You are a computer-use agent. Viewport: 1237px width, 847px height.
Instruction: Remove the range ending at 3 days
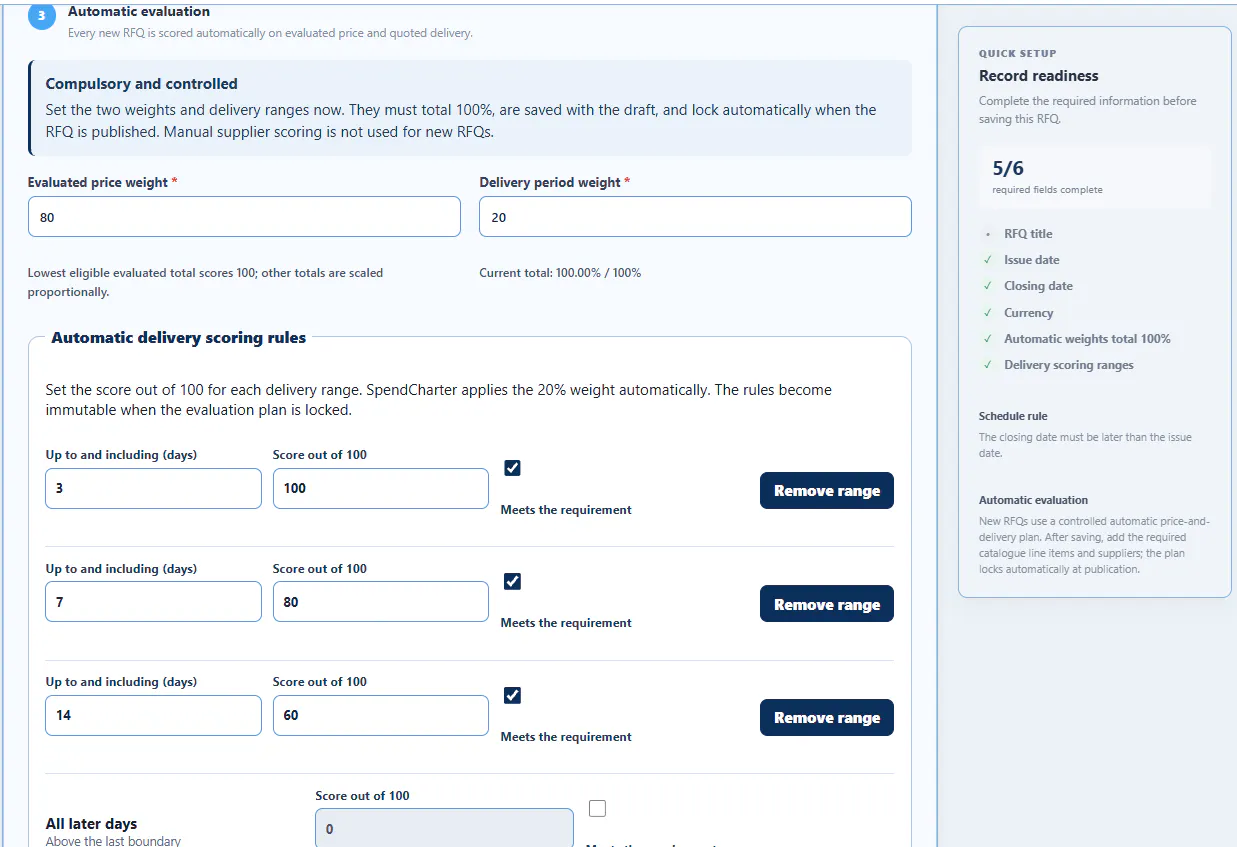point(827,490)
